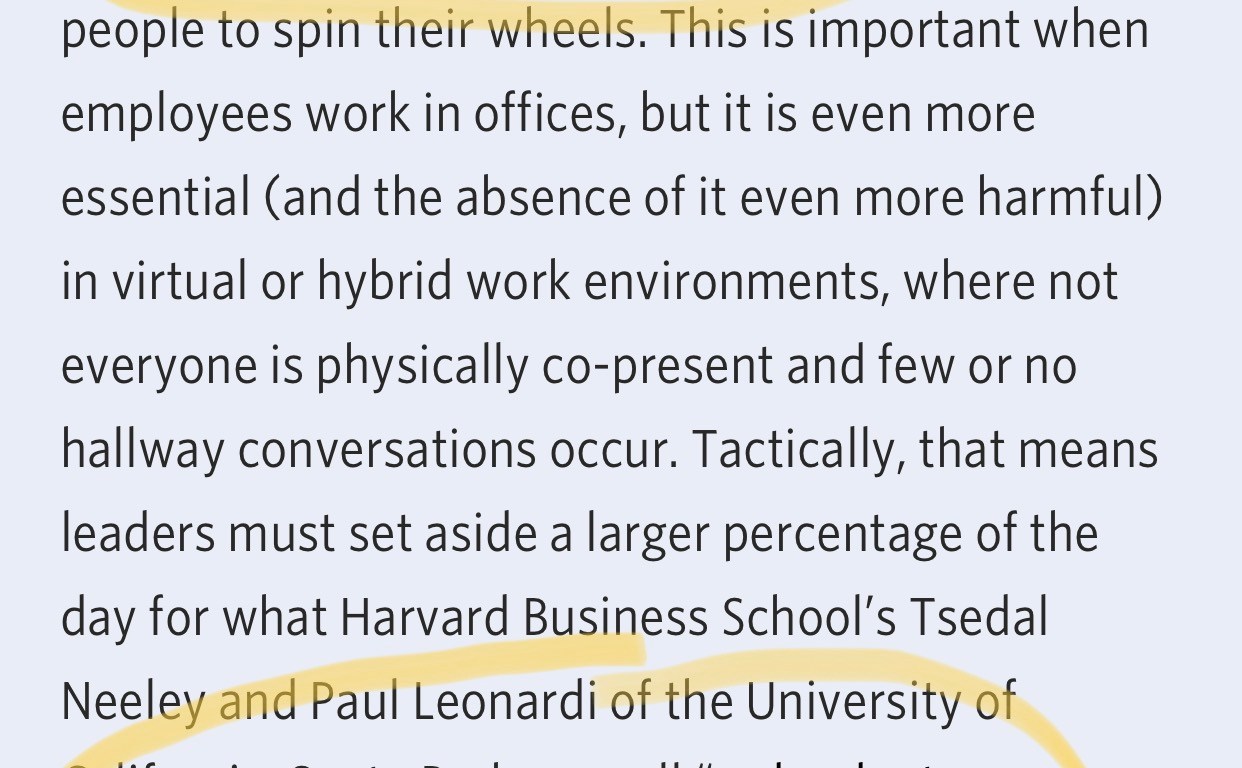Click on the word "hallway"

pyautogui.click(x=142, y=449)
